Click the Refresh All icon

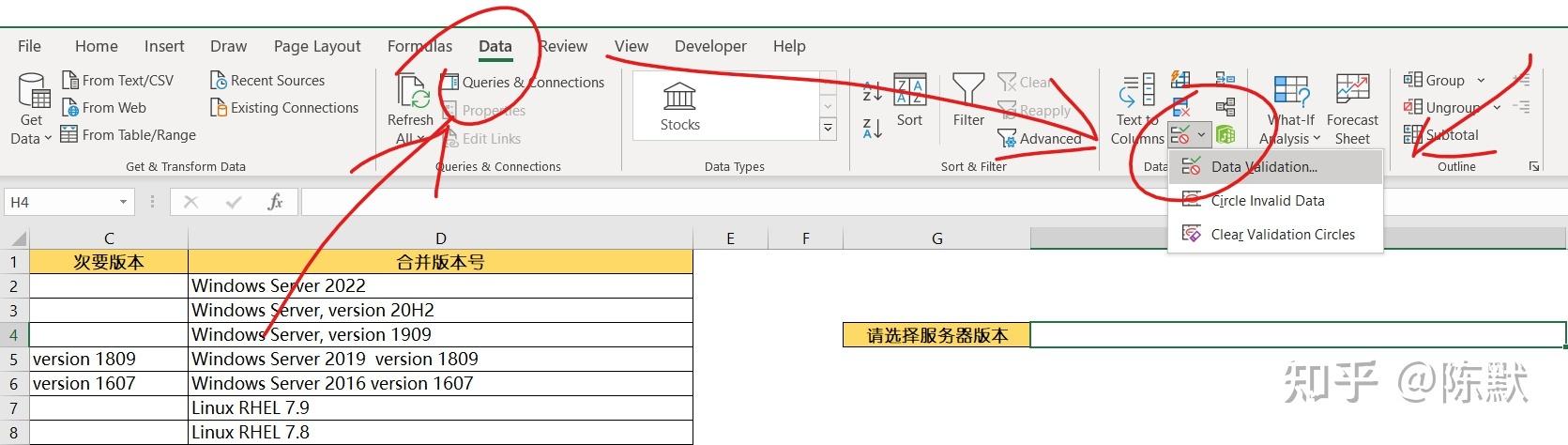point(411,93)
